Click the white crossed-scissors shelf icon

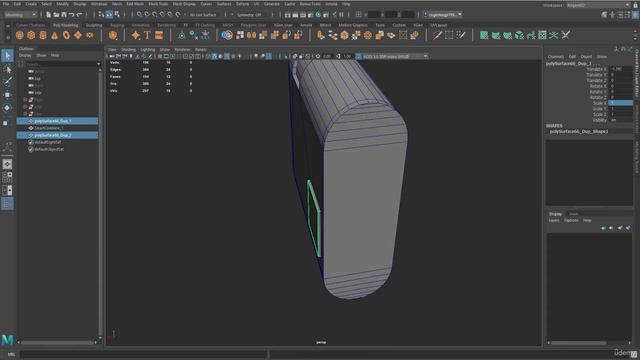pos(566,35)
